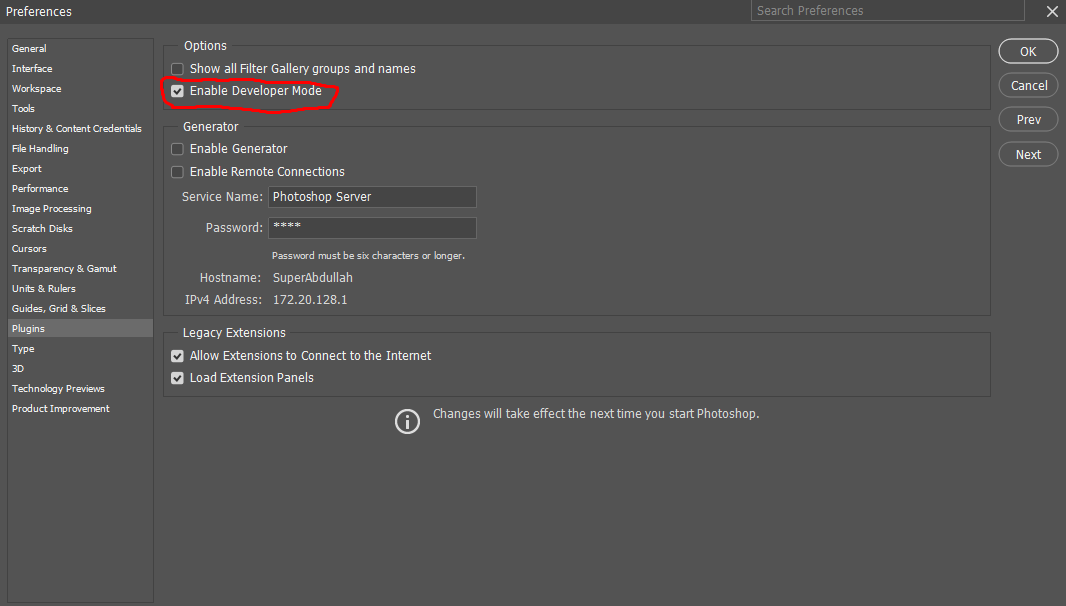Disable Enable Developer Mode

pos(177,91)
